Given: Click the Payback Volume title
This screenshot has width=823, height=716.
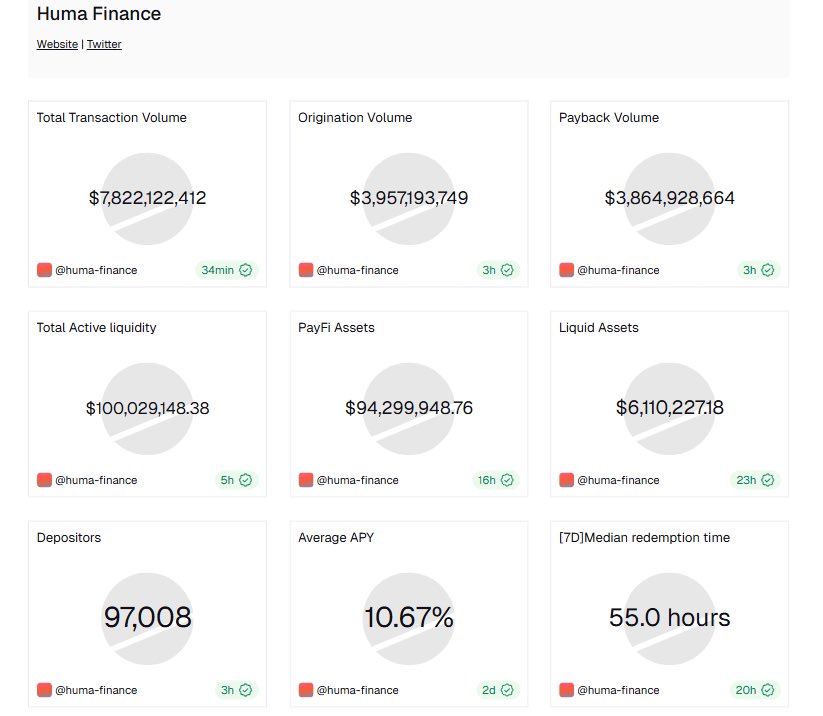Looking at the screenshot, I should click(609, 118).
